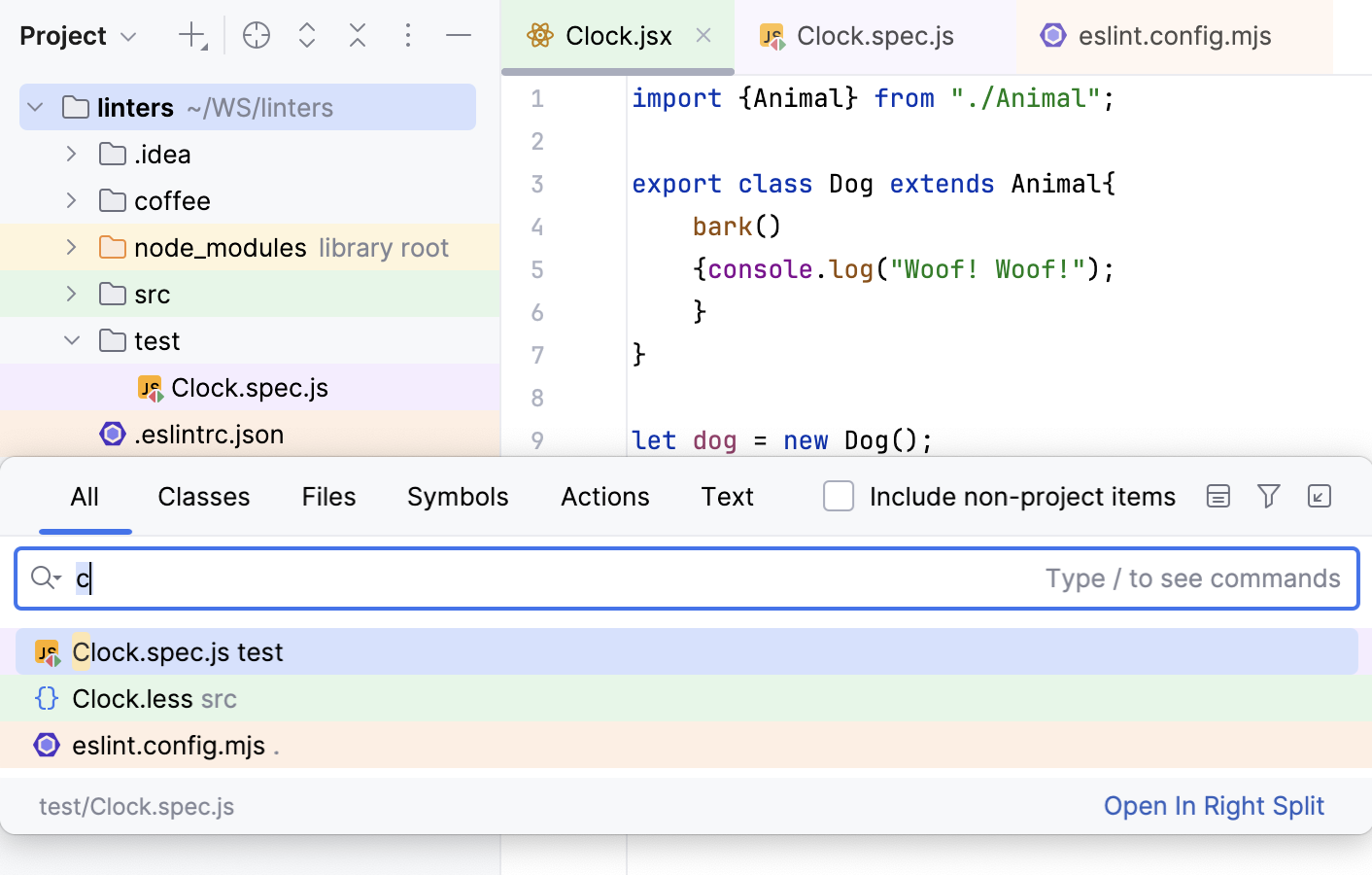Screen dimensions: 1372x875
Task: Click the search magnifier history icon
Action: point(46,578)
